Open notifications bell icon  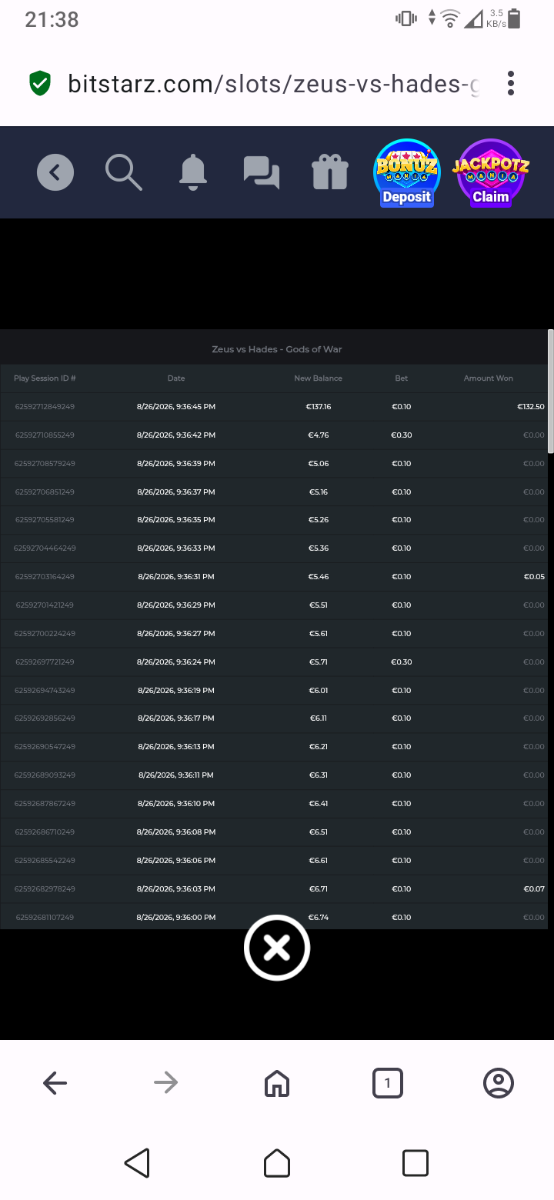193,173
